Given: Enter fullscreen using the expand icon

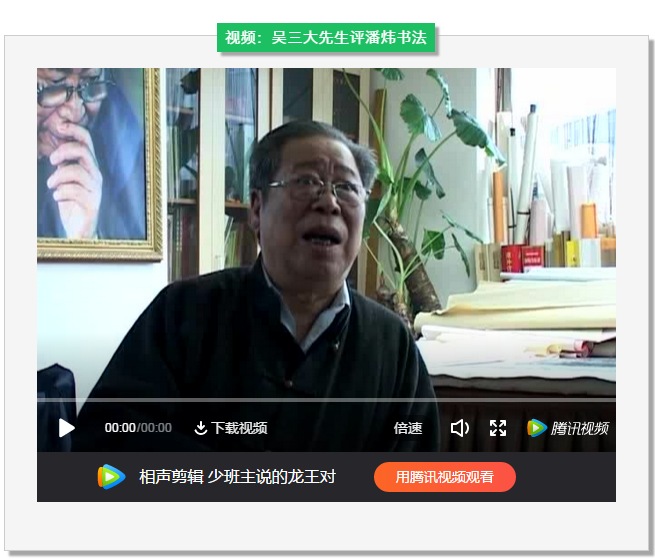Looking at the screenshot, I should tap(498, 428).
